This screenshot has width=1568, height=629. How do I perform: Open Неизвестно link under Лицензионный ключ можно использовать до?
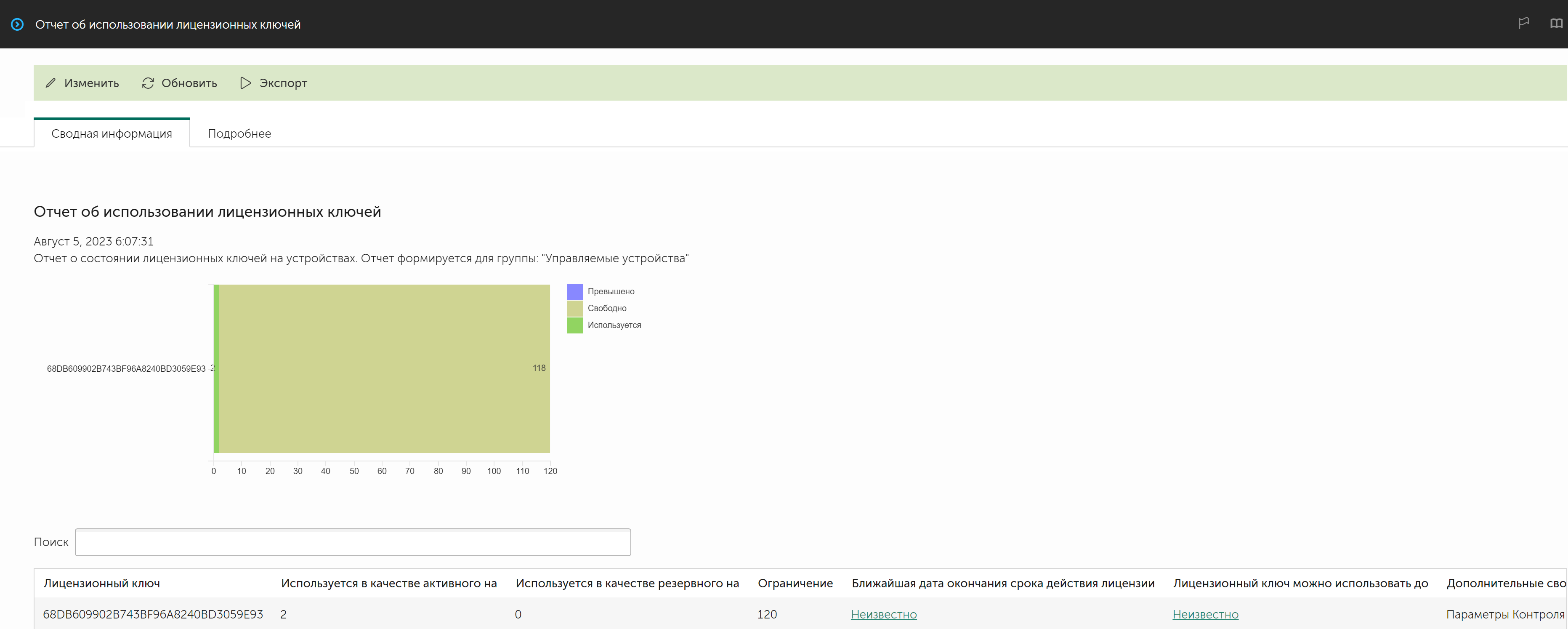tap(1205, 614)
